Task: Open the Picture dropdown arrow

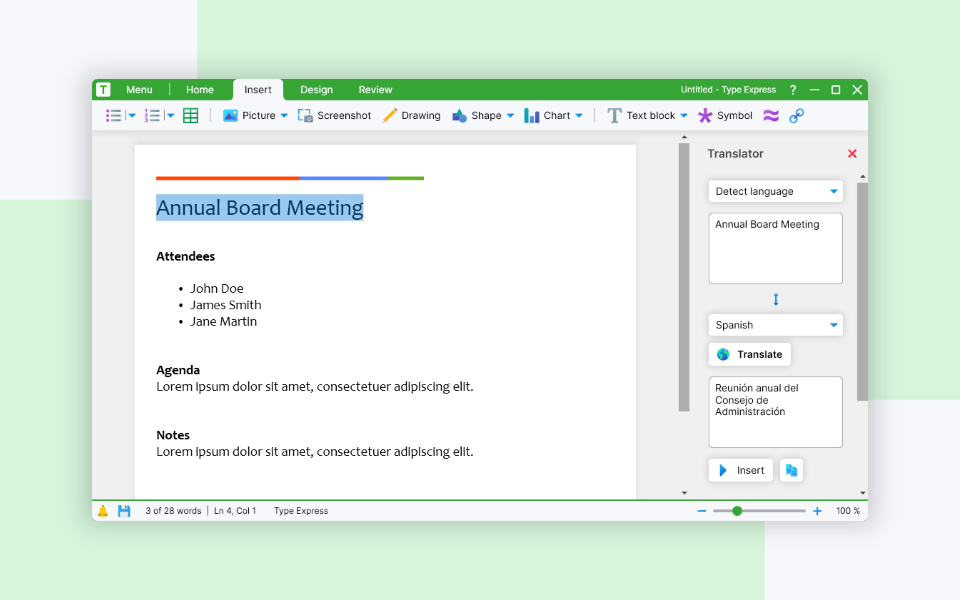Action: coord(284,115)
